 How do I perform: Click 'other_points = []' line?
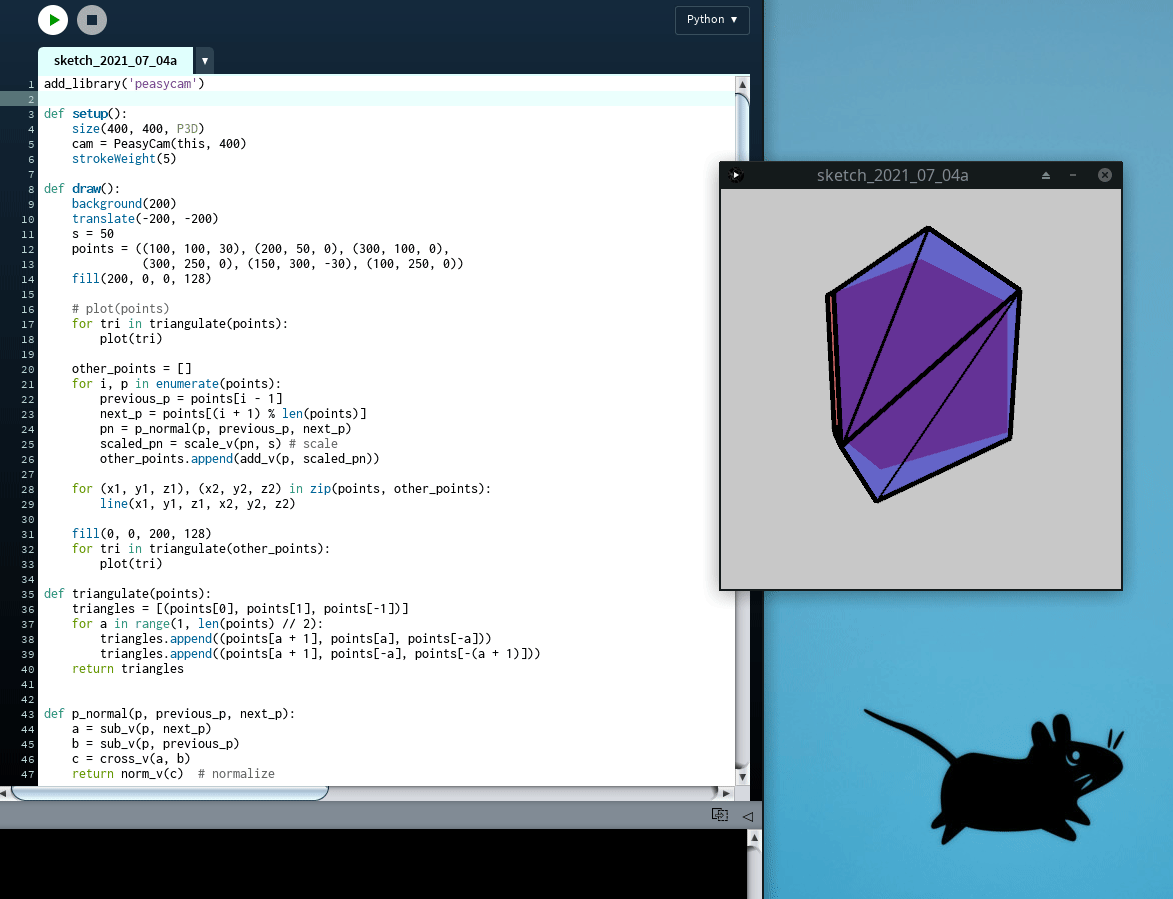[132, 369]
